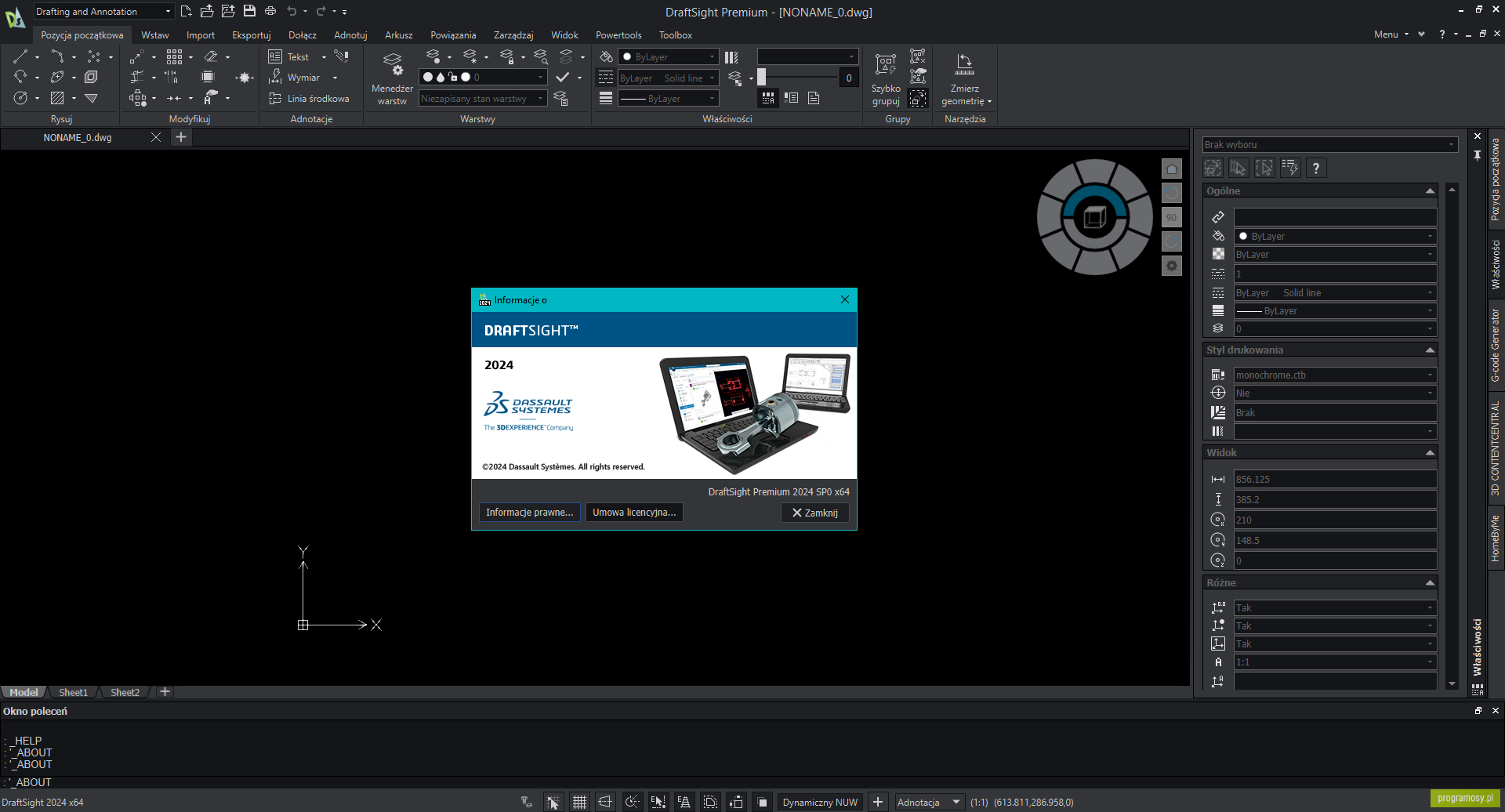This screenshot has width=1505, height=812.
Task: Open Brak wyboru selection dropdown
Action: coord(1329,144)
